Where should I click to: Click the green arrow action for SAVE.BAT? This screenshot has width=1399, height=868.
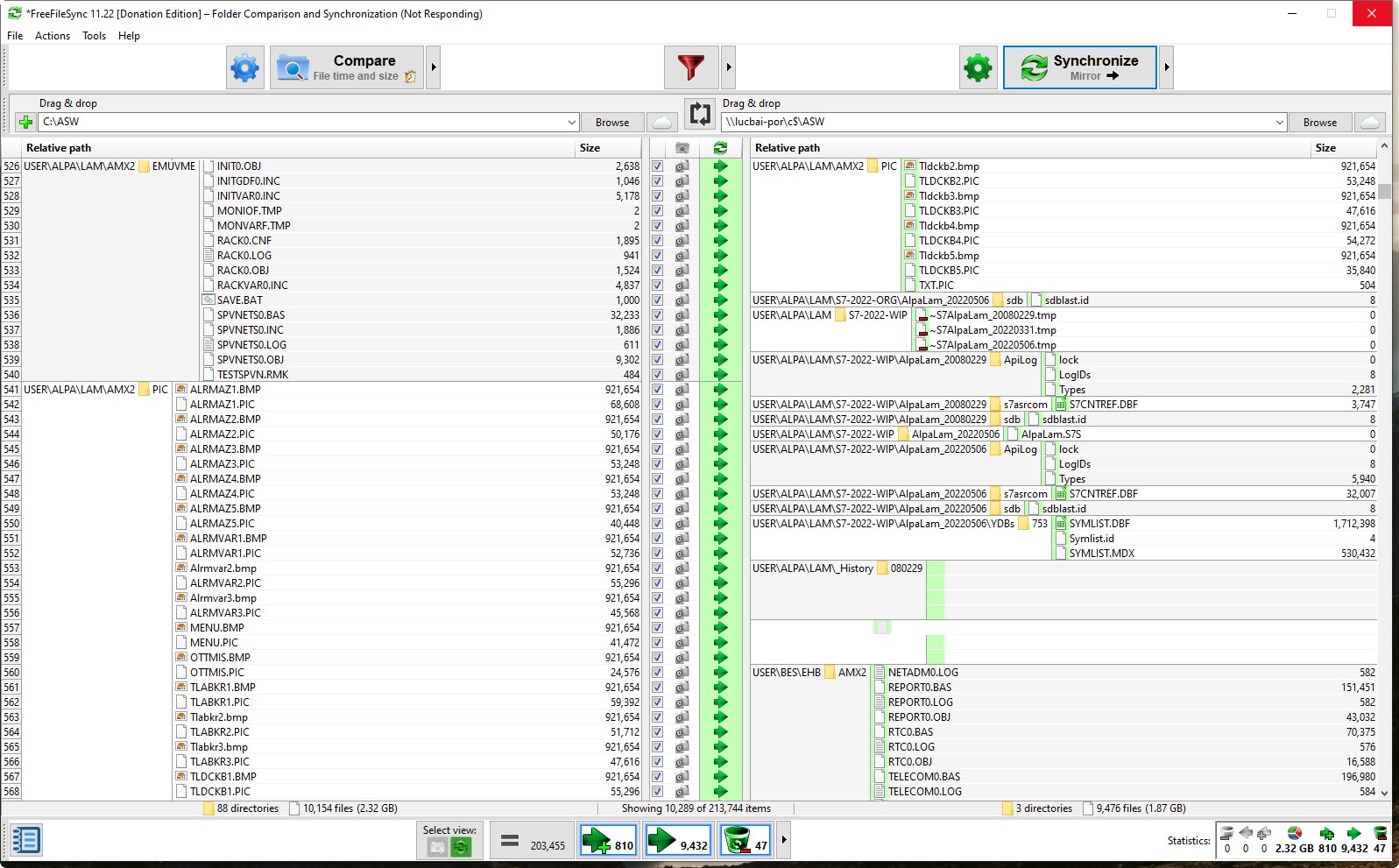pos(720,300)
